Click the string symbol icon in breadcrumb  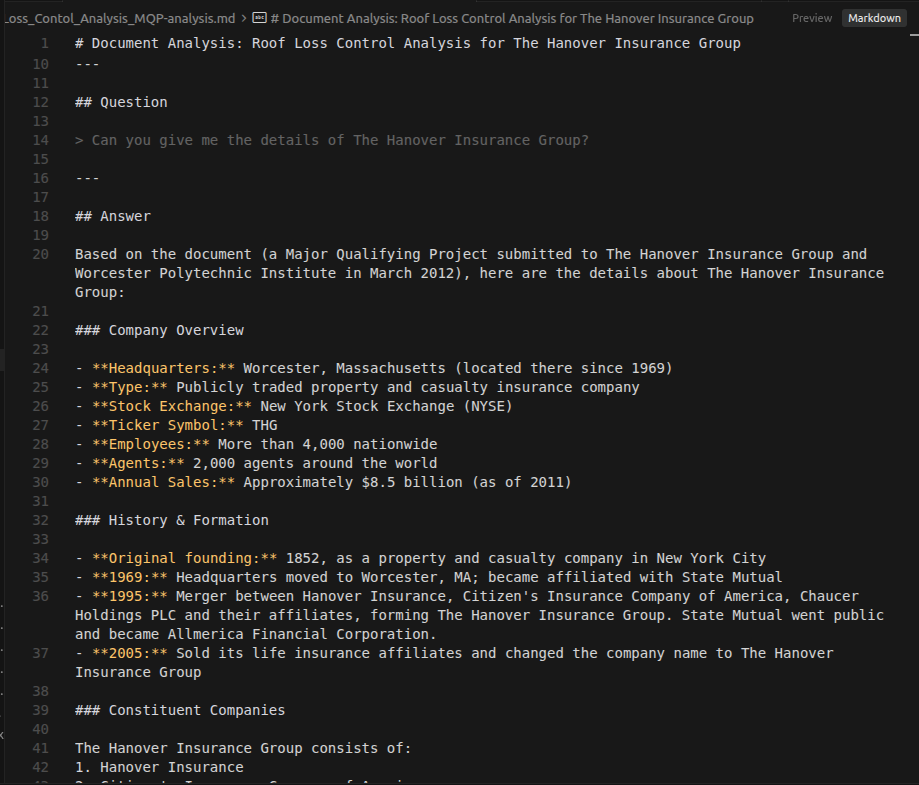coord(260,18)
